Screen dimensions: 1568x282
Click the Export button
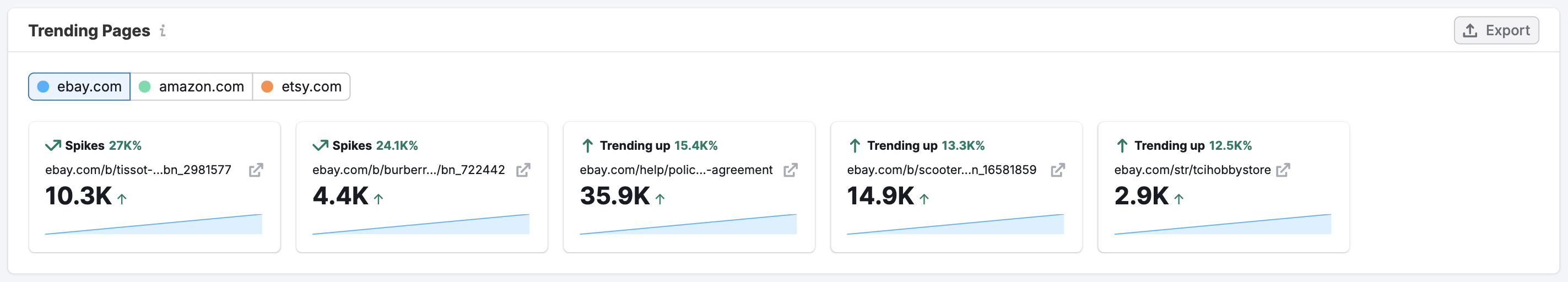[1496, 30]
